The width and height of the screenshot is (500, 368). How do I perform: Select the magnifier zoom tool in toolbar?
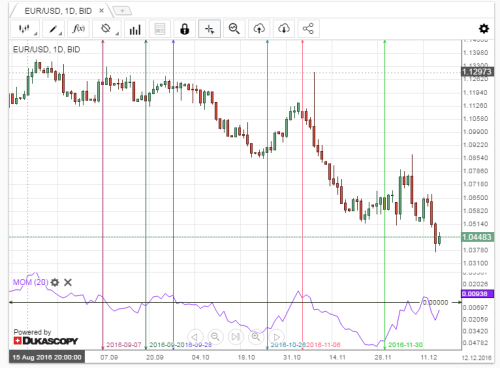click(x=234, y=29)
